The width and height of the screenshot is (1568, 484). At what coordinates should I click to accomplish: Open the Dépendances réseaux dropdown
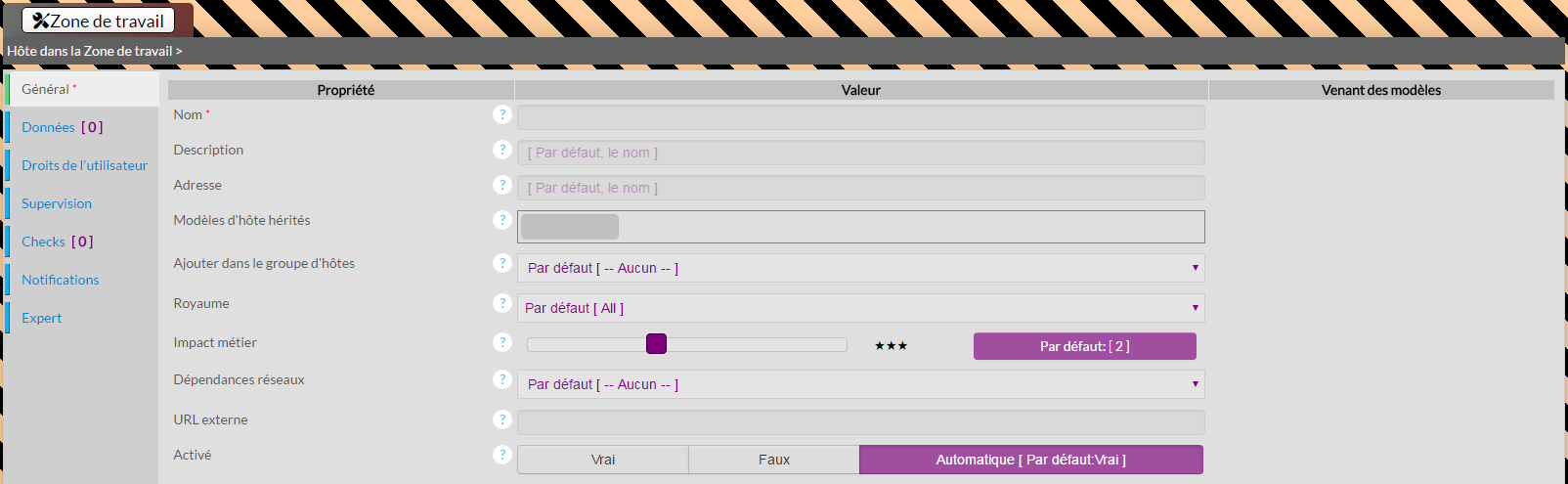pyautogui.click(x=860, y=384)
